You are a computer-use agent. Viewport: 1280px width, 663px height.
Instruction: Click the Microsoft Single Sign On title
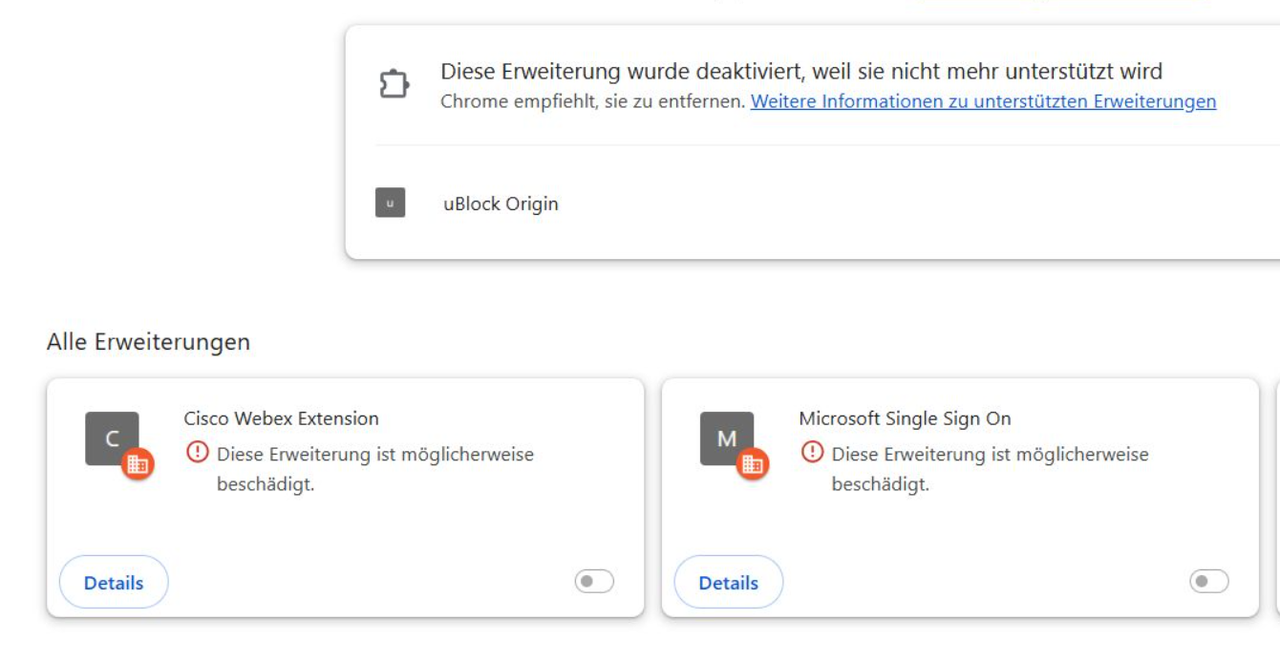(904, 418)
